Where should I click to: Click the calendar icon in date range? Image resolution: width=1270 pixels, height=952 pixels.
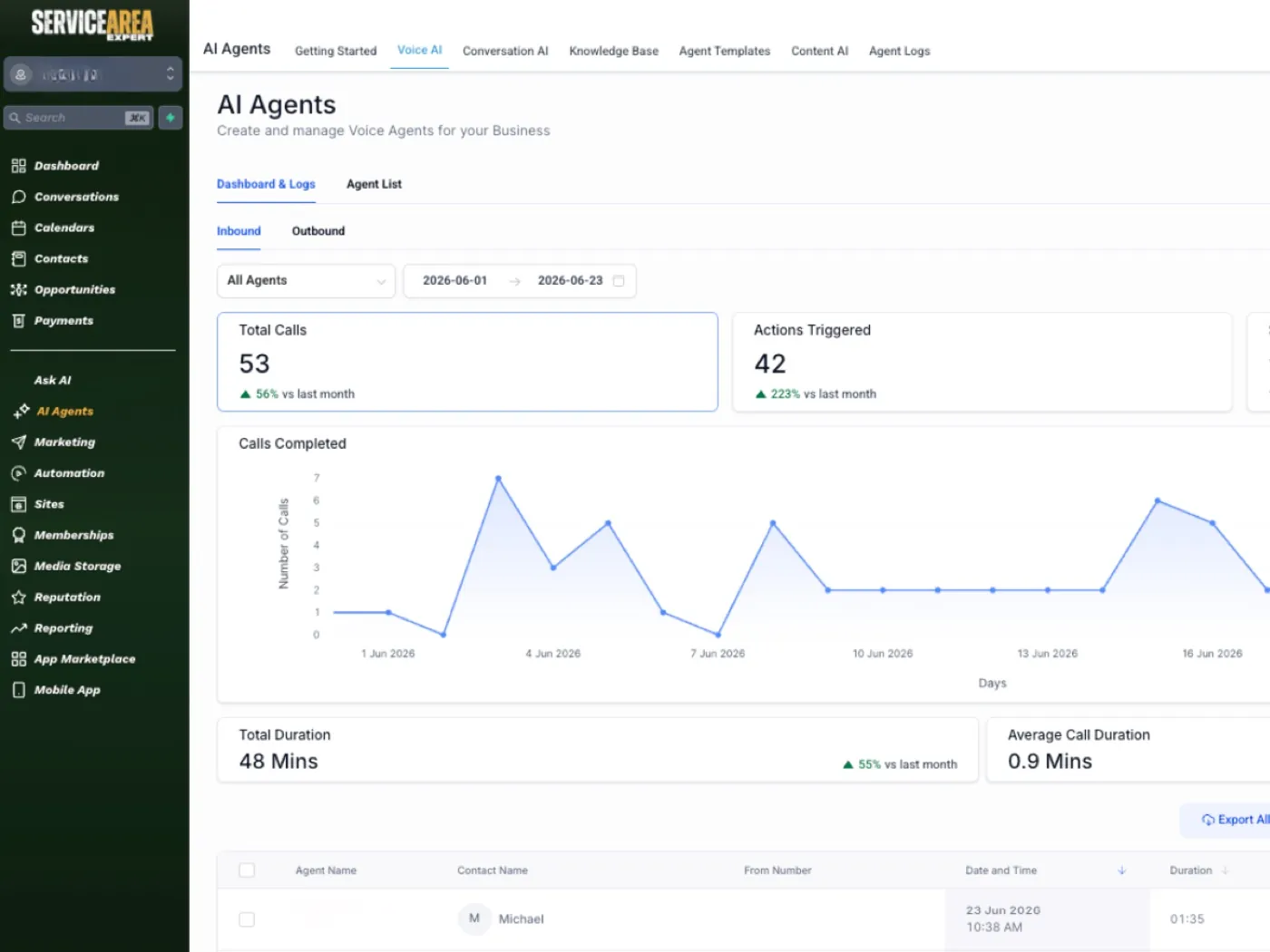pos(619,281)
